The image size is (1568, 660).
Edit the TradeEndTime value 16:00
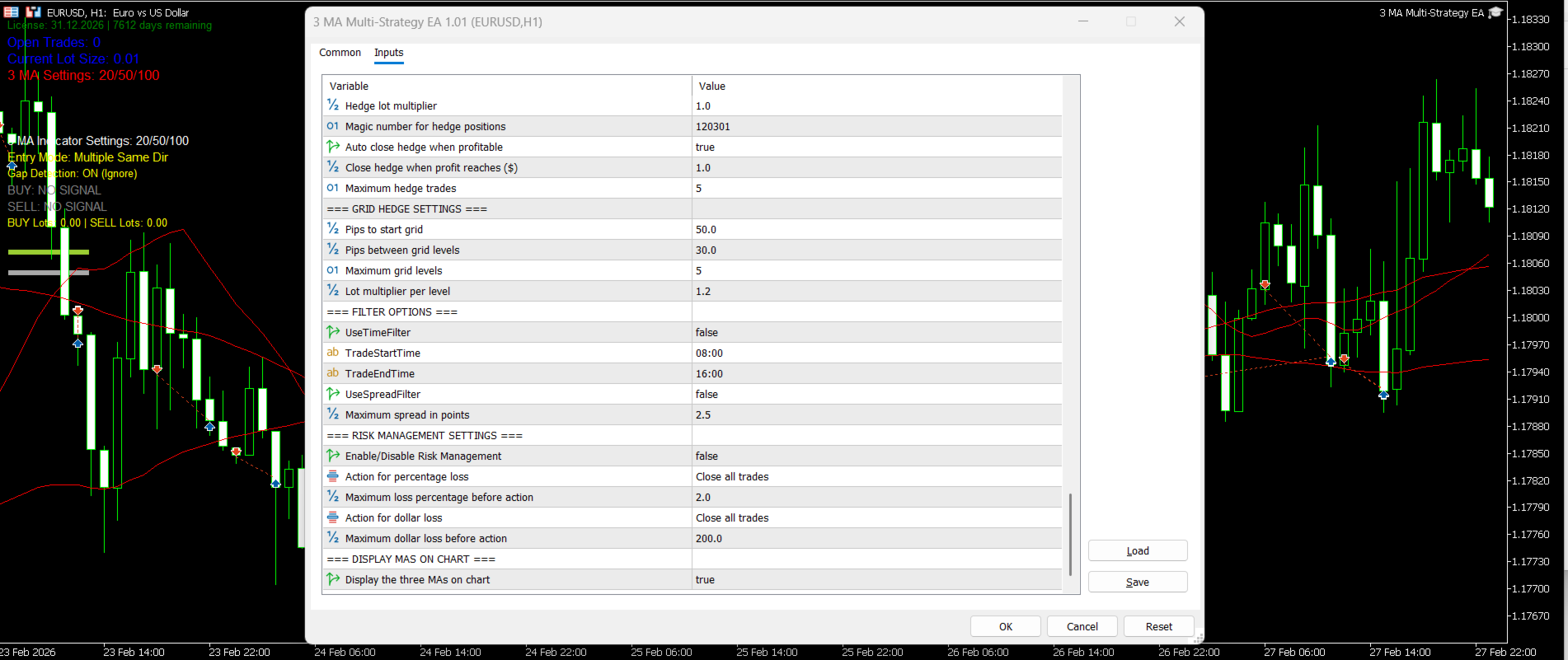coord(877,373)
